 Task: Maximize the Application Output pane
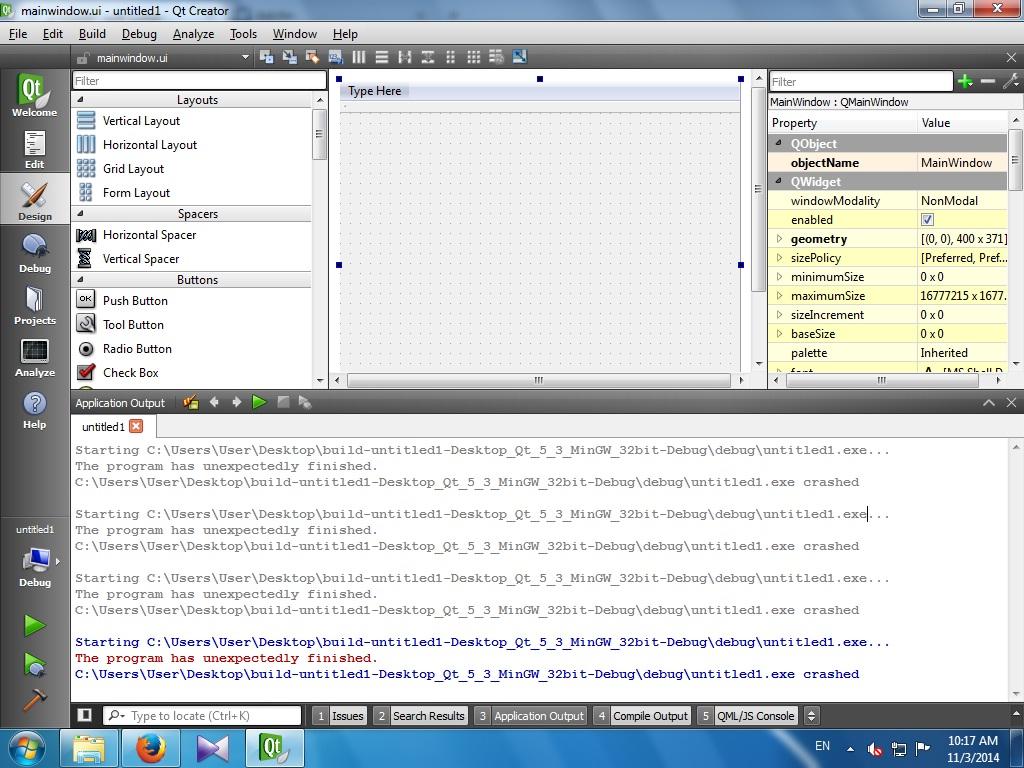click(x=989, y=402)
